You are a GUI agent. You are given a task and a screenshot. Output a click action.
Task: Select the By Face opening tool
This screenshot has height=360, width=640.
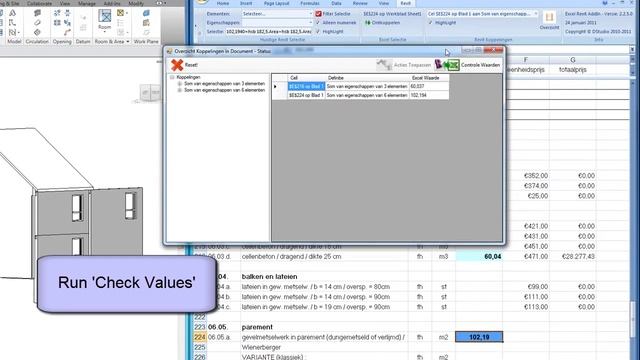click(57, 13)
